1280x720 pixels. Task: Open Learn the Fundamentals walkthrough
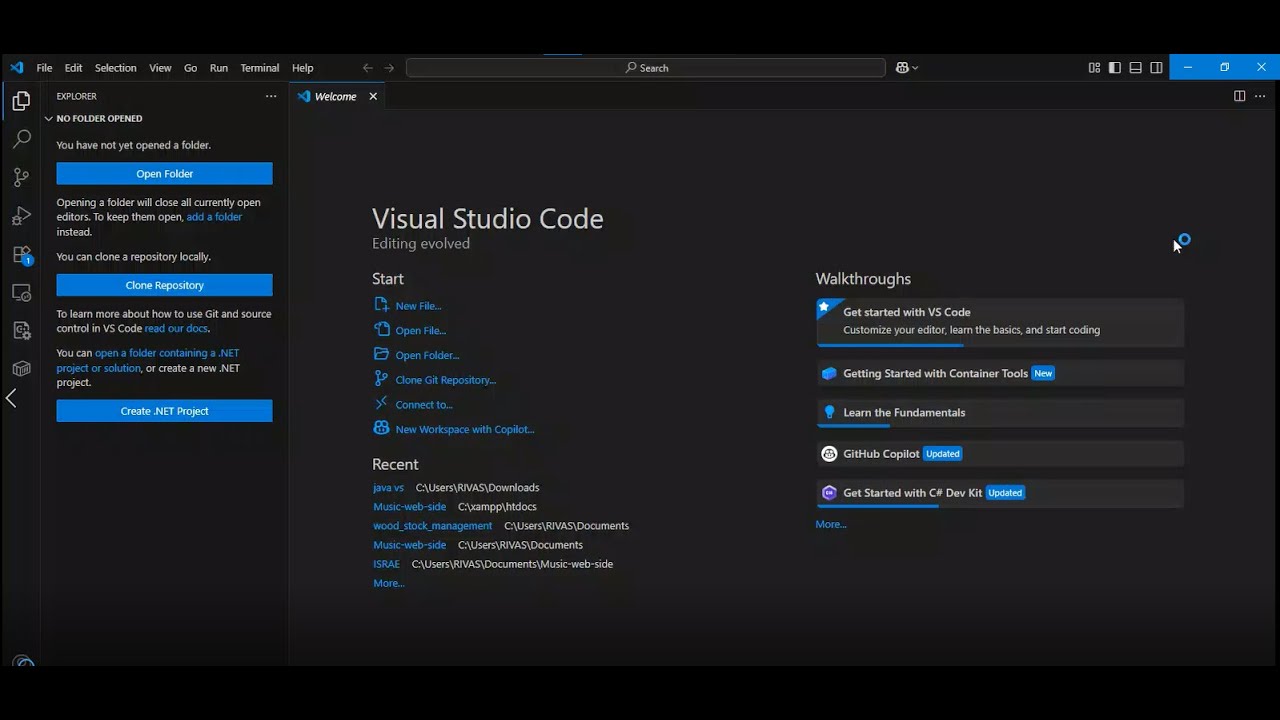(x=1000, y=412)
